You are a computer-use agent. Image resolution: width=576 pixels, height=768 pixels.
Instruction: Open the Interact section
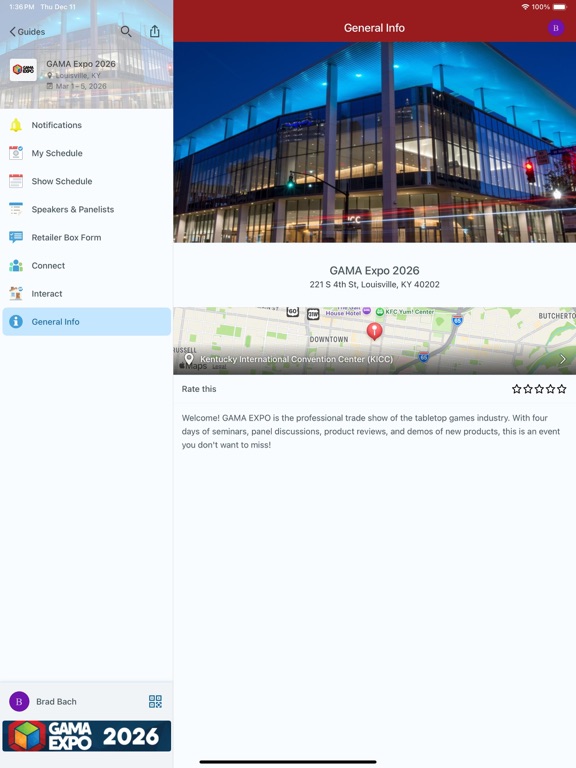pos(87,293)
